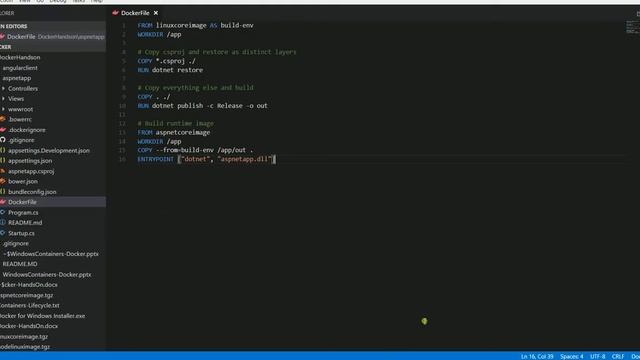Collapse the Open Editors section header
Viewport: 640px width, 360px height.
[x=53, y=26]
